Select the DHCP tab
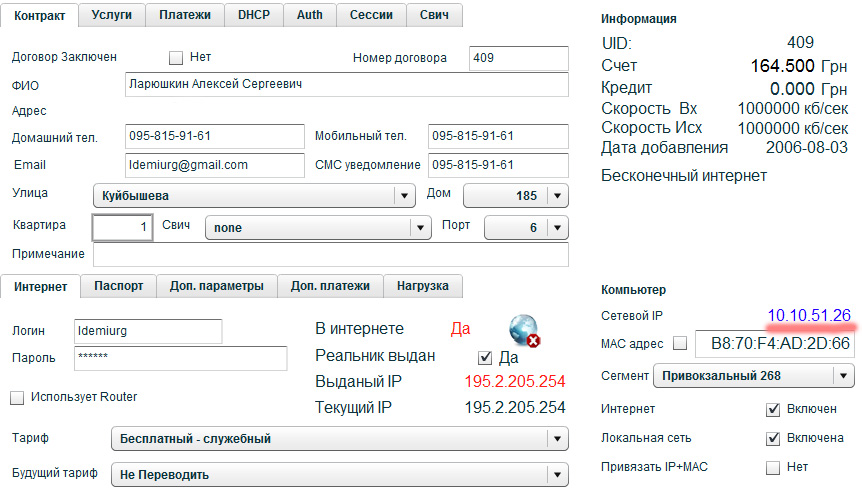 tap(254, 15)
